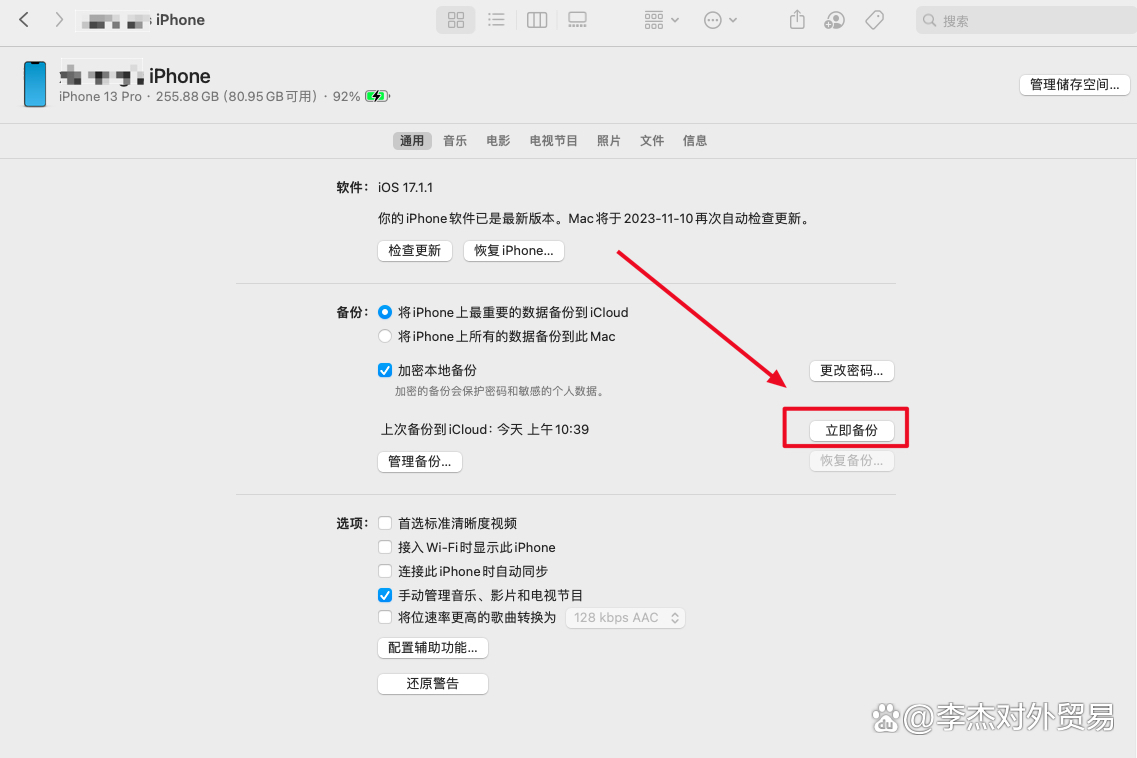Click 立即备份 button
1137x758 pixels.
point(851,431)
